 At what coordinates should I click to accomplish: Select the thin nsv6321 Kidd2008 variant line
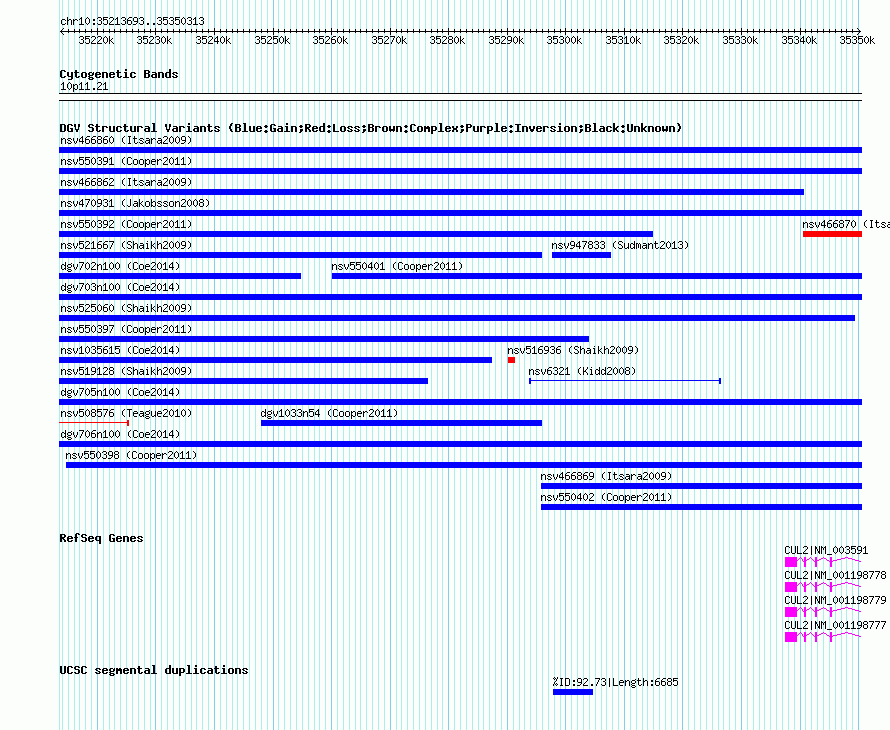[x=625, y=381]
